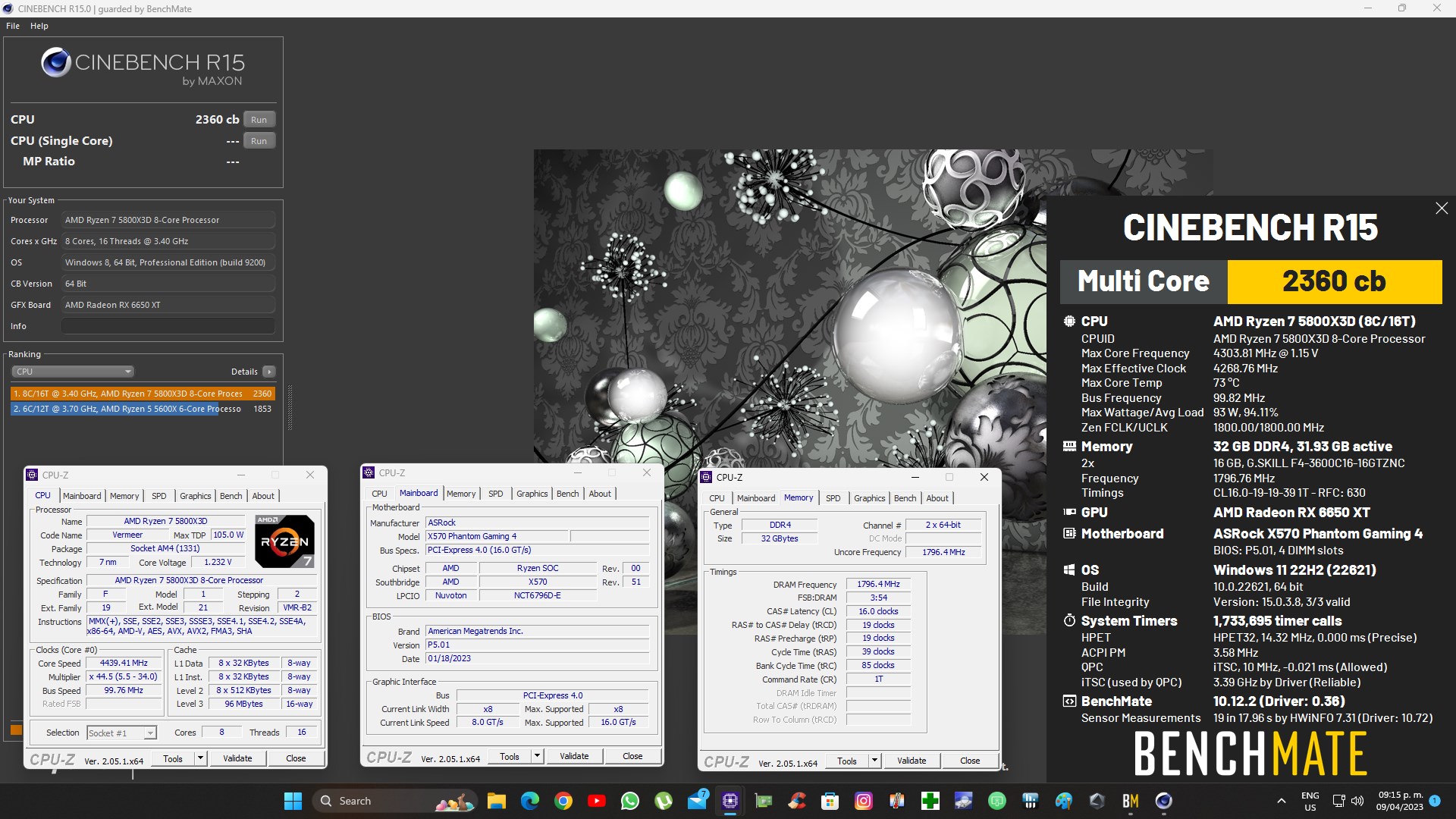Click the X570 Phantom Gaming 4 model field

[497, 536]
